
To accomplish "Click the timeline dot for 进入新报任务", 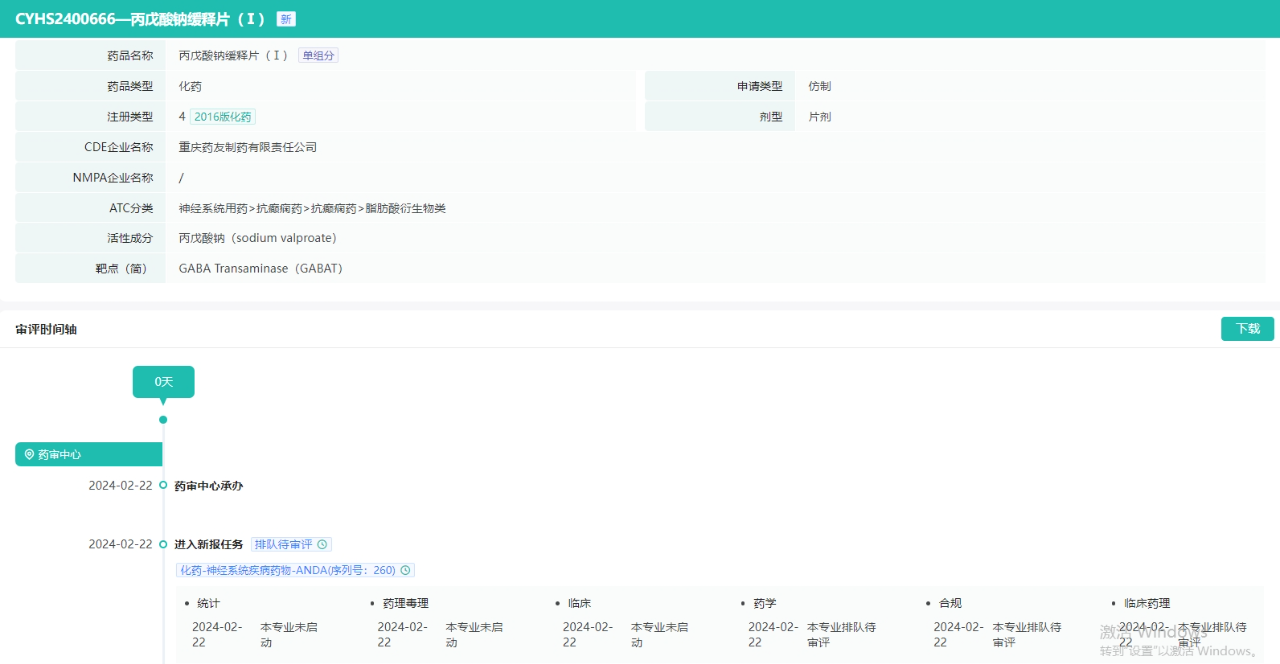I will 163,545.
